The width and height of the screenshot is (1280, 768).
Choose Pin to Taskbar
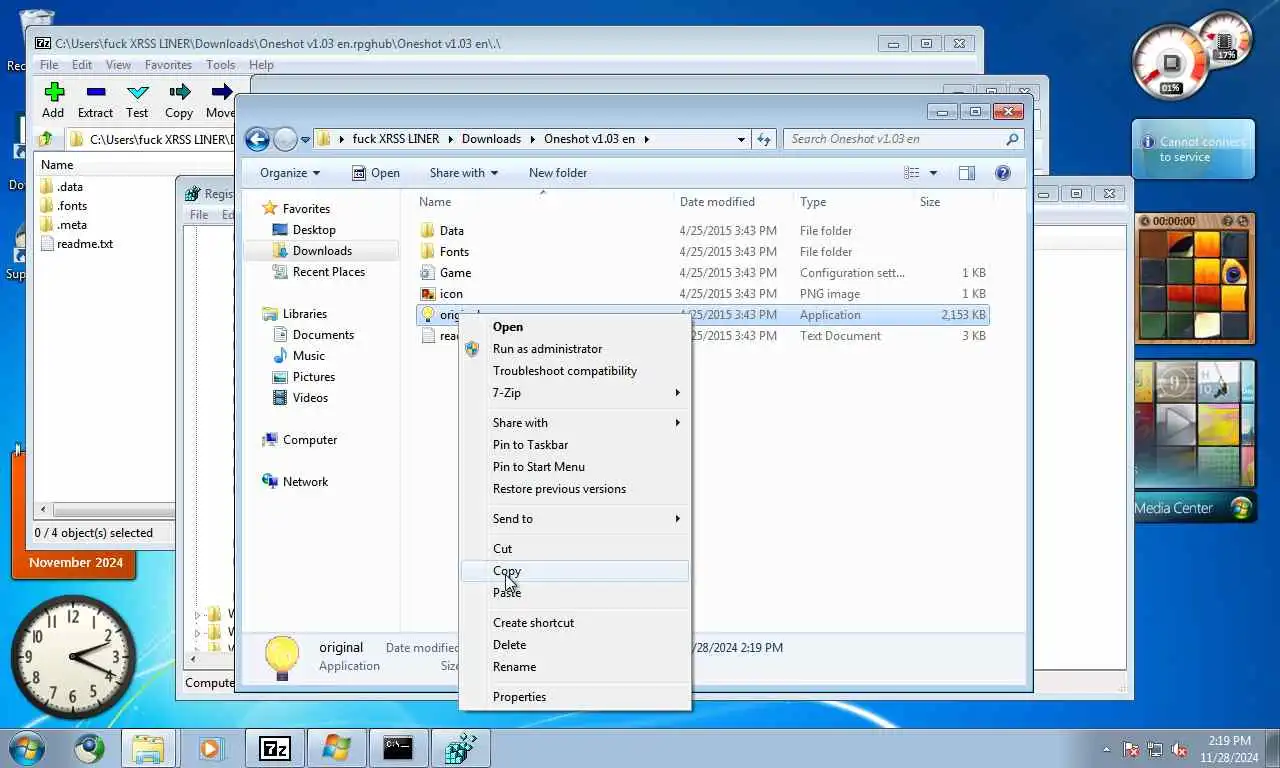pos(574,445)
